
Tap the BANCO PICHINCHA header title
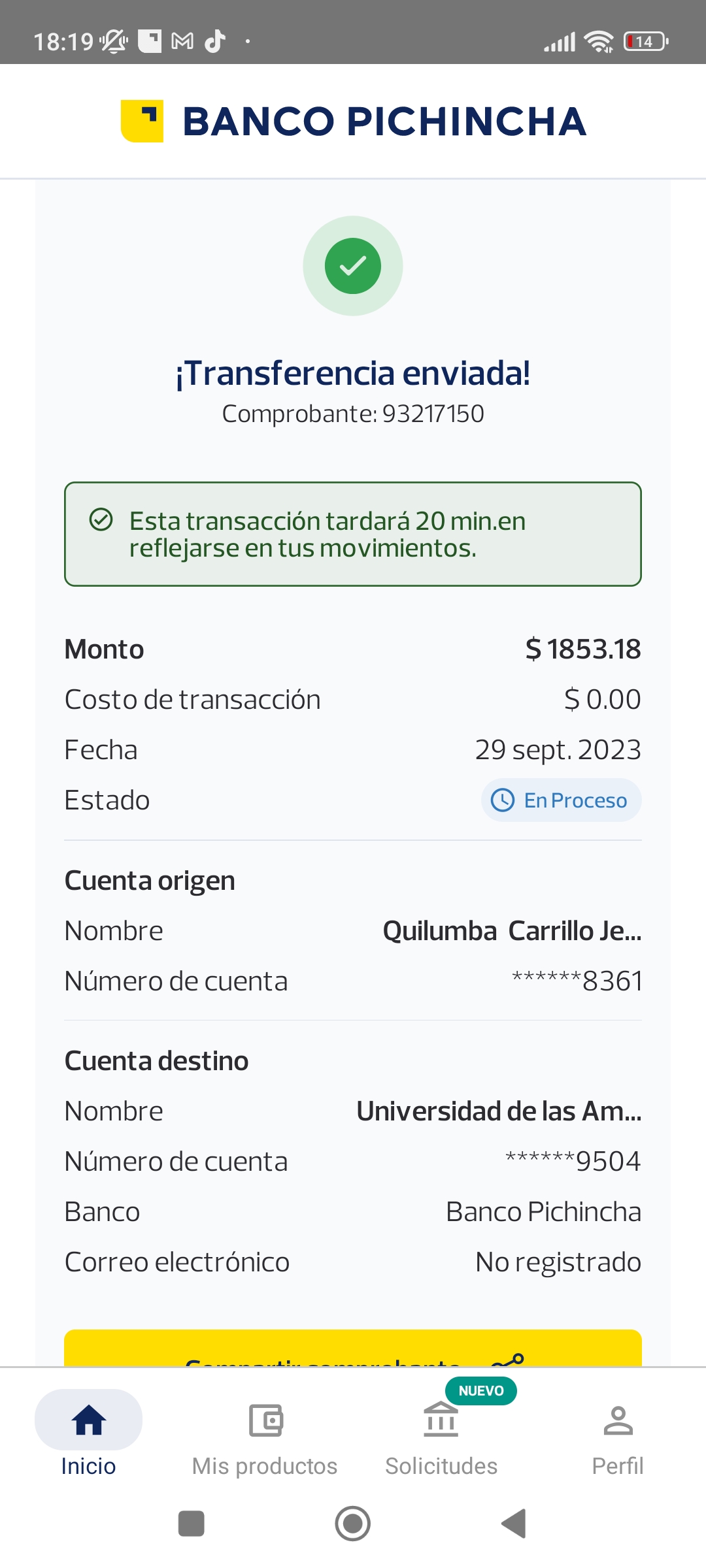point(384,122)
